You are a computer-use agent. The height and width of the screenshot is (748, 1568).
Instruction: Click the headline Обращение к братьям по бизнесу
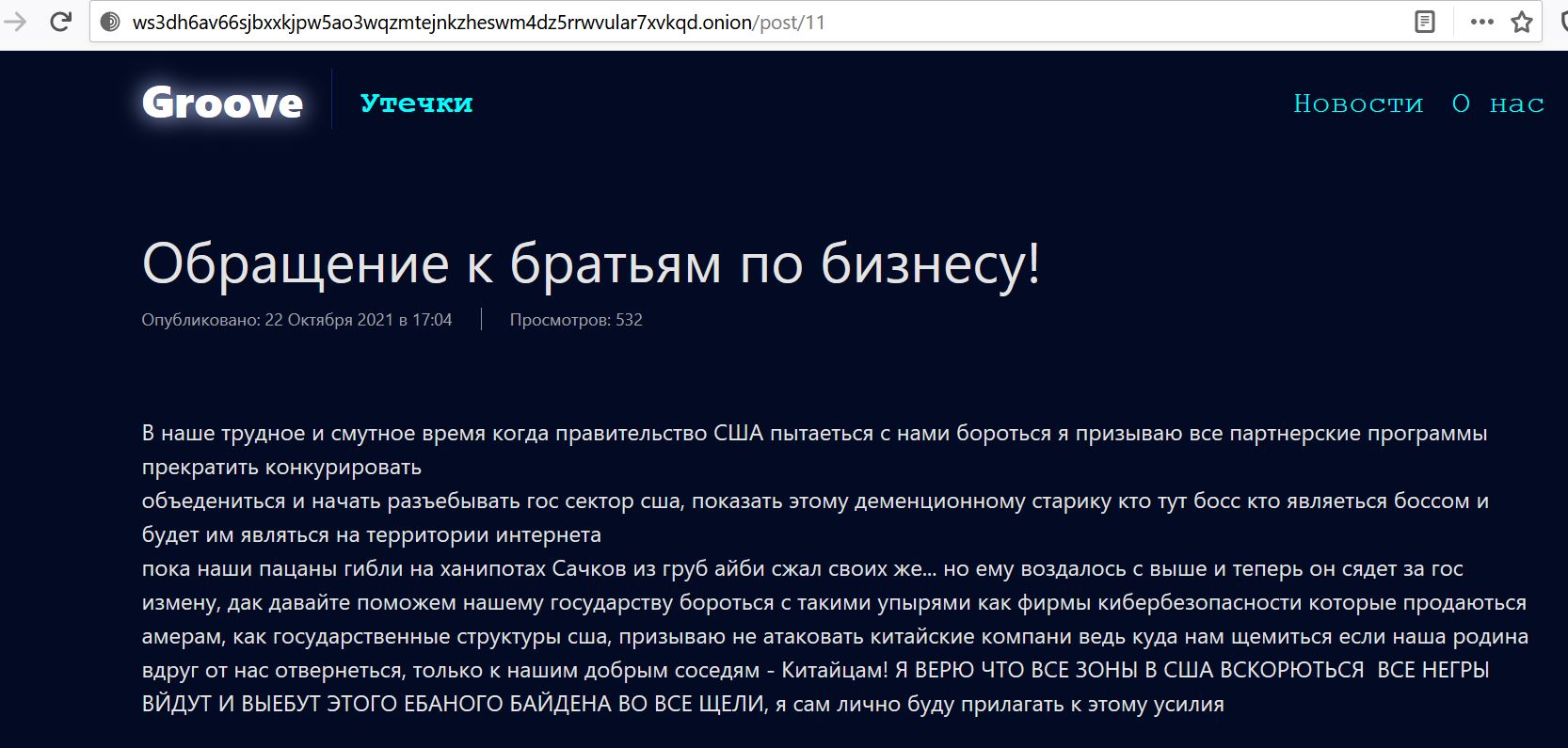(x=591, y=263)
